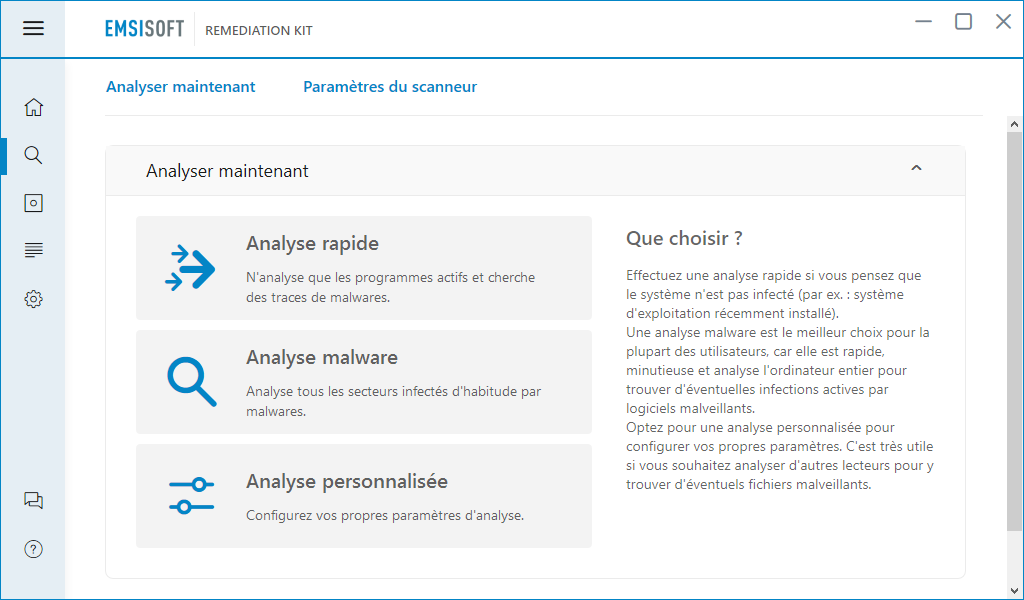
Task: Open the Logs lines icon
Action: tap(33, 250)
